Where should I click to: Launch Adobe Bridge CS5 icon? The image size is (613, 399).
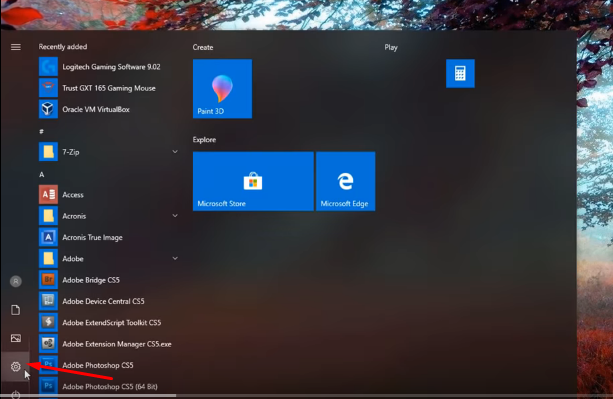tap(48, 280)
